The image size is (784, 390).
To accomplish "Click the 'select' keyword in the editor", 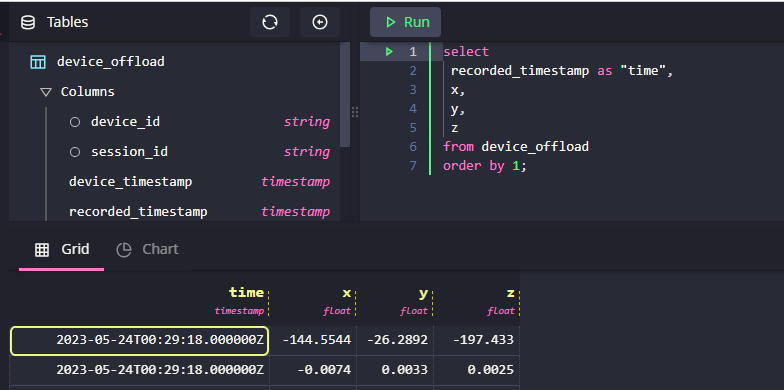I will point(466,52).
